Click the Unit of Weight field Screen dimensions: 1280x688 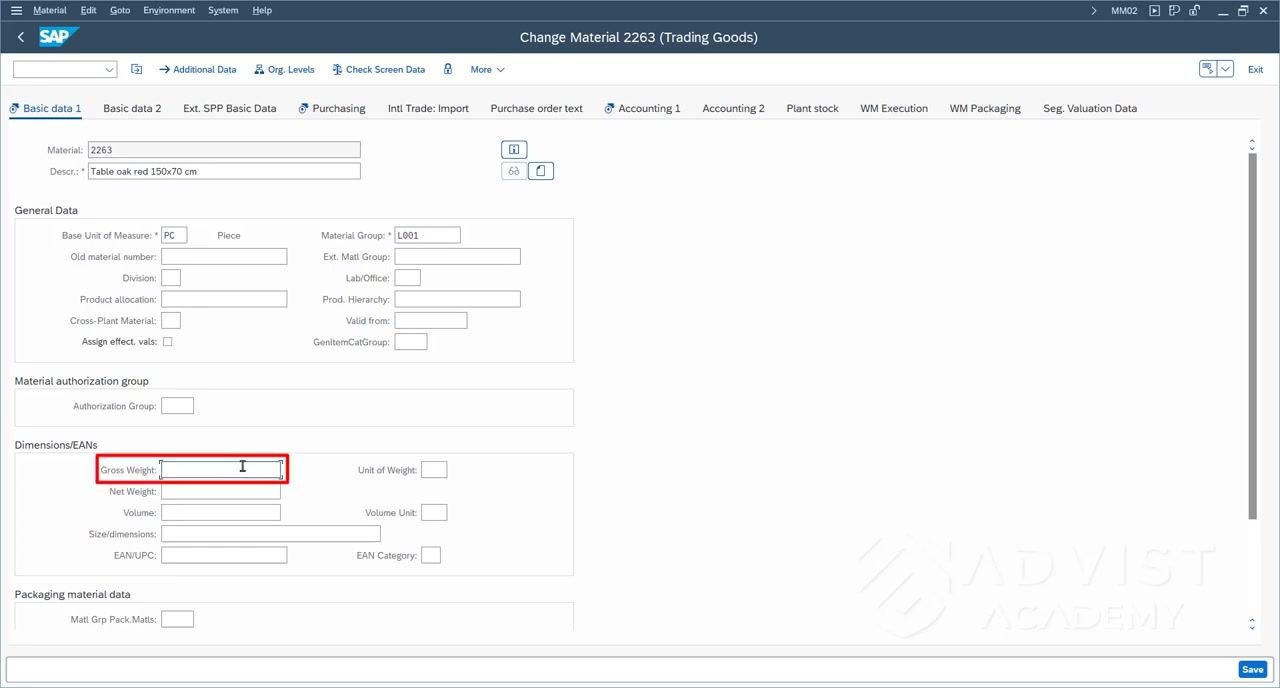point(434,470)
